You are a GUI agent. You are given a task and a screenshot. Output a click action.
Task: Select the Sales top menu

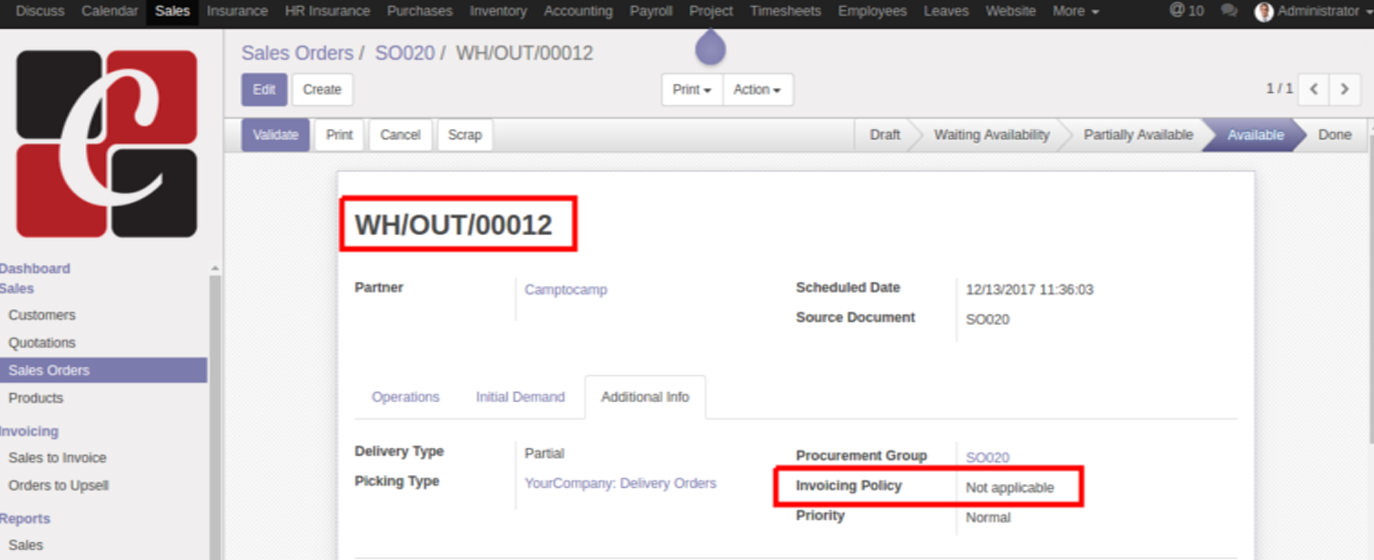pos(172,11)
